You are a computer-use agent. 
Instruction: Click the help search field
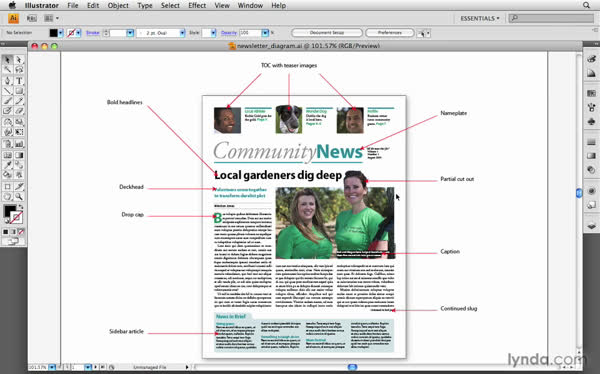click(x=551, y=18)
